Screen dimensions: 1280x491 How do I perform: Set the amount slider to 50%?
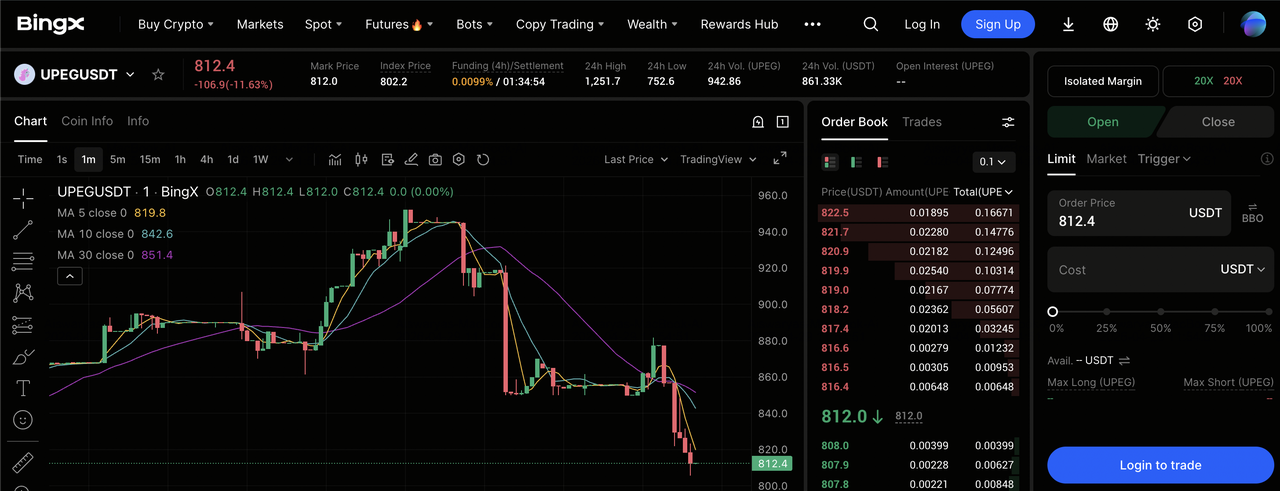[1160, 312]
